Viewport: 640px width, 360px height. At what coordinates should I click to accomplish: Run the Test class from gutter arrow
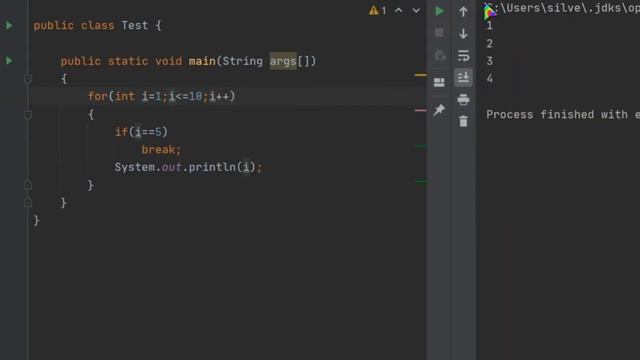[9, 25]
